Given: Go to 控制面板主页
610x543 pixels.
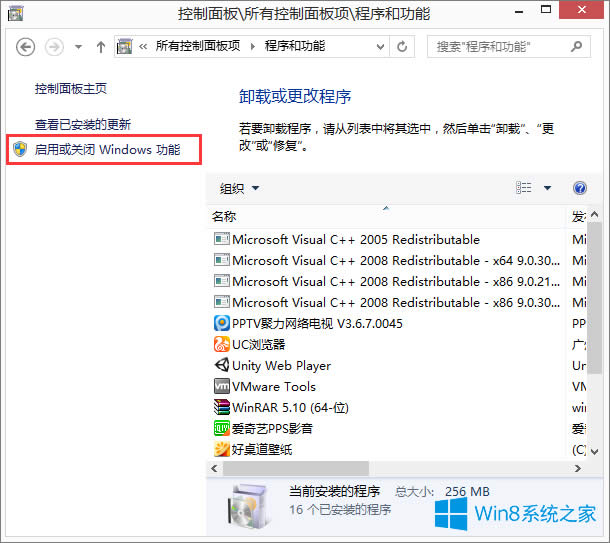Looking at the screenshot, I should 70,89.
